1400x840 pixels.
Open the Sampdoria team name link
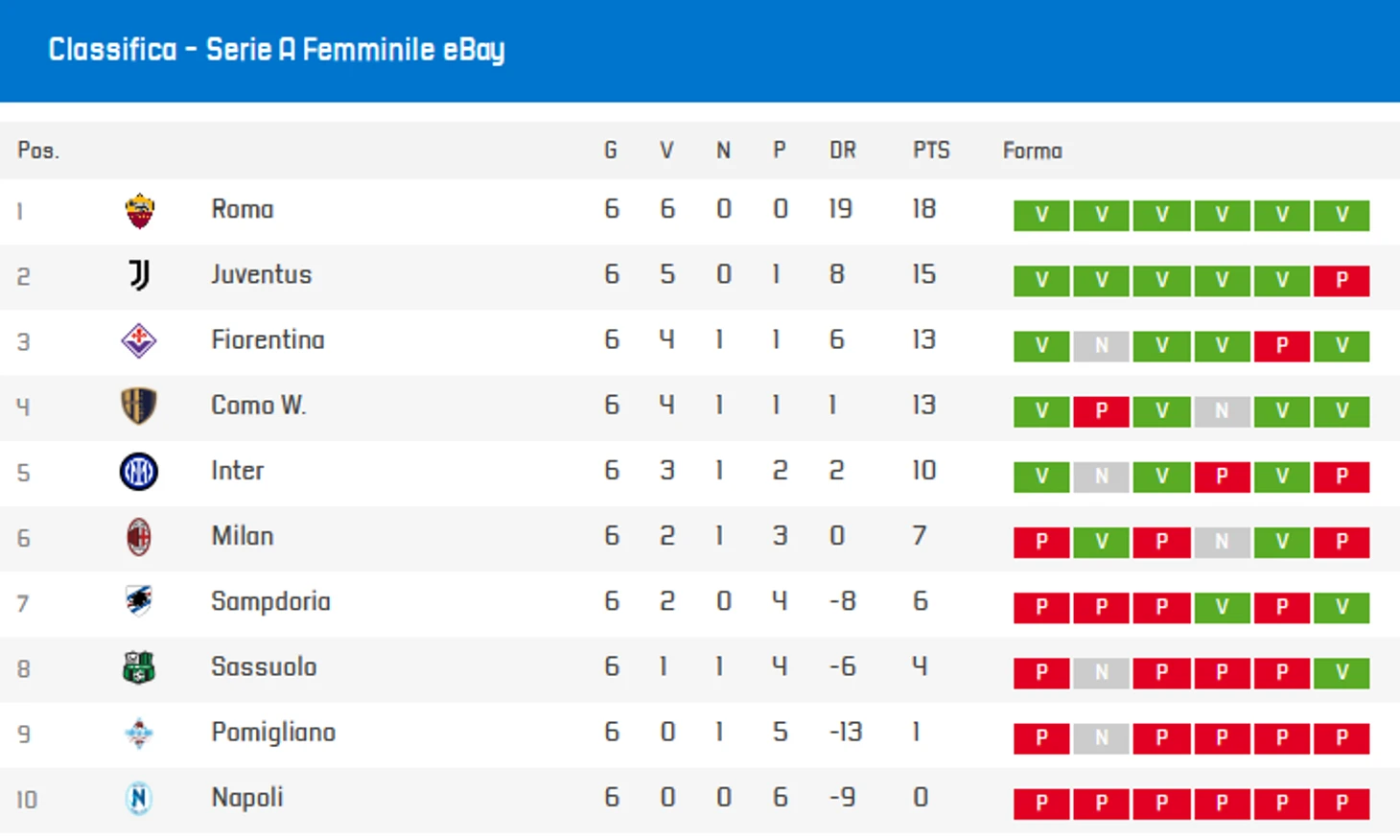(x=270, y=602)
